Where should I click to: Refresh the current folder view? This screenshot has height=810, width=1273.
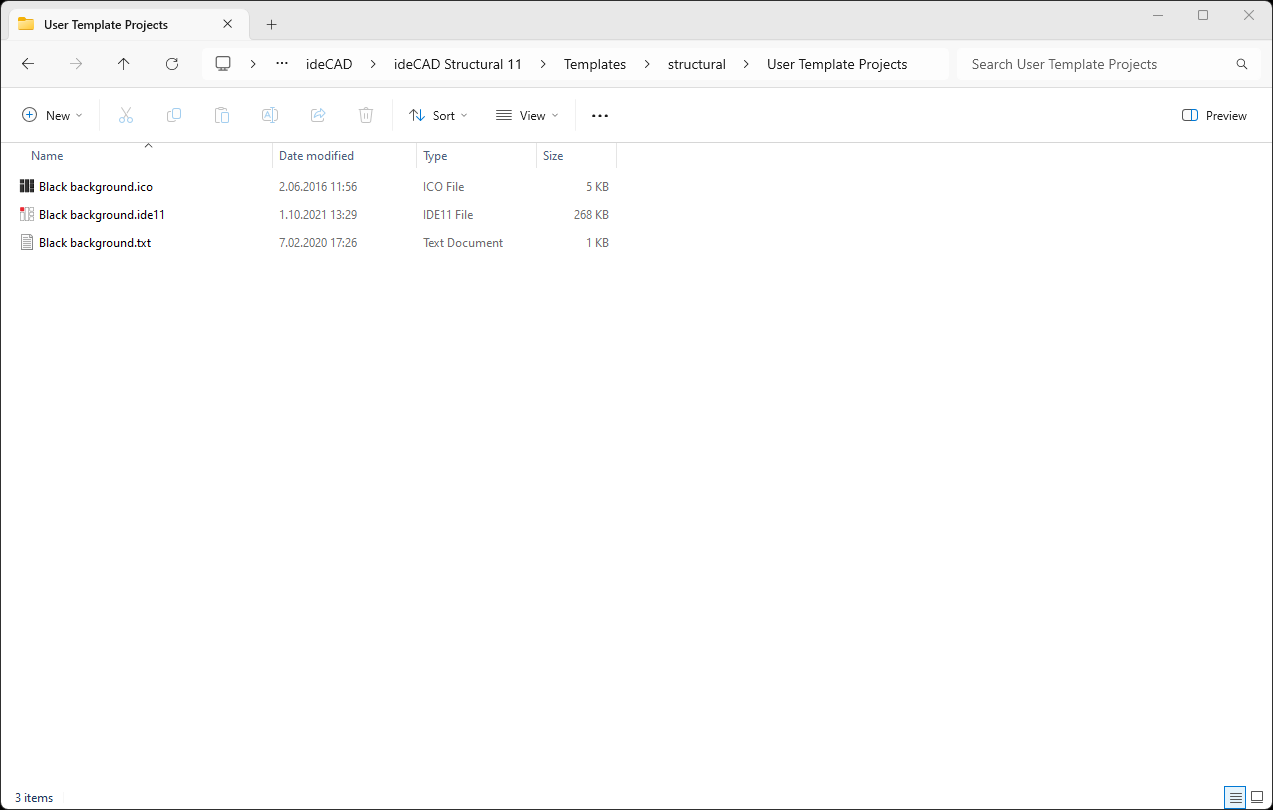pyautogui.click(x=172, y=64)
